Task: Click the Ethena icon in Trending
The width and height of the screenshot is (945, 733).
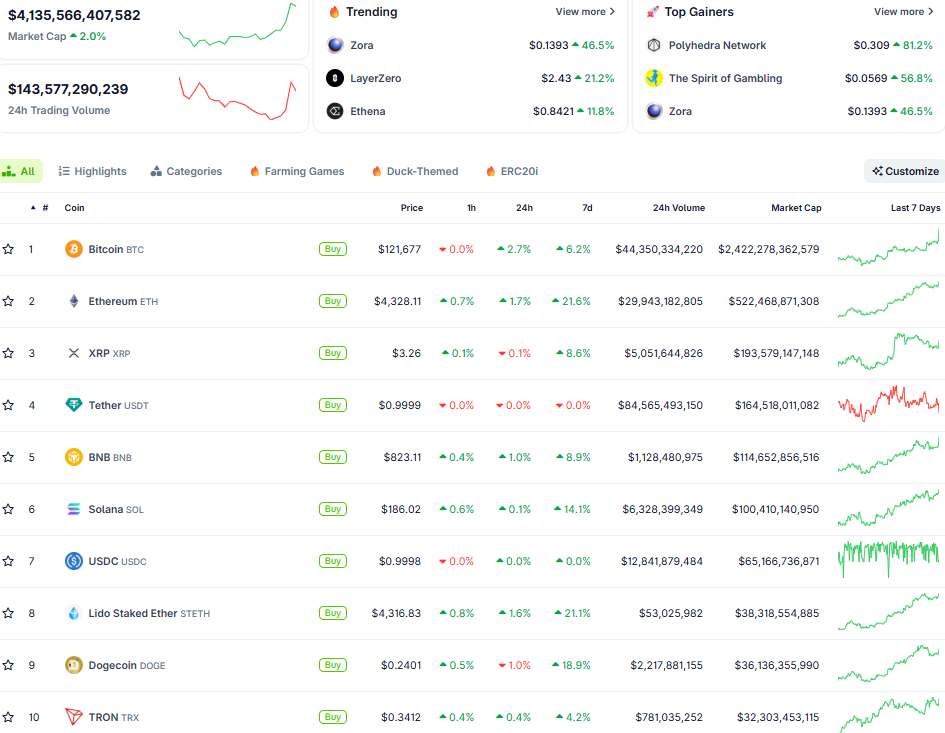Action: coord(335,112)
